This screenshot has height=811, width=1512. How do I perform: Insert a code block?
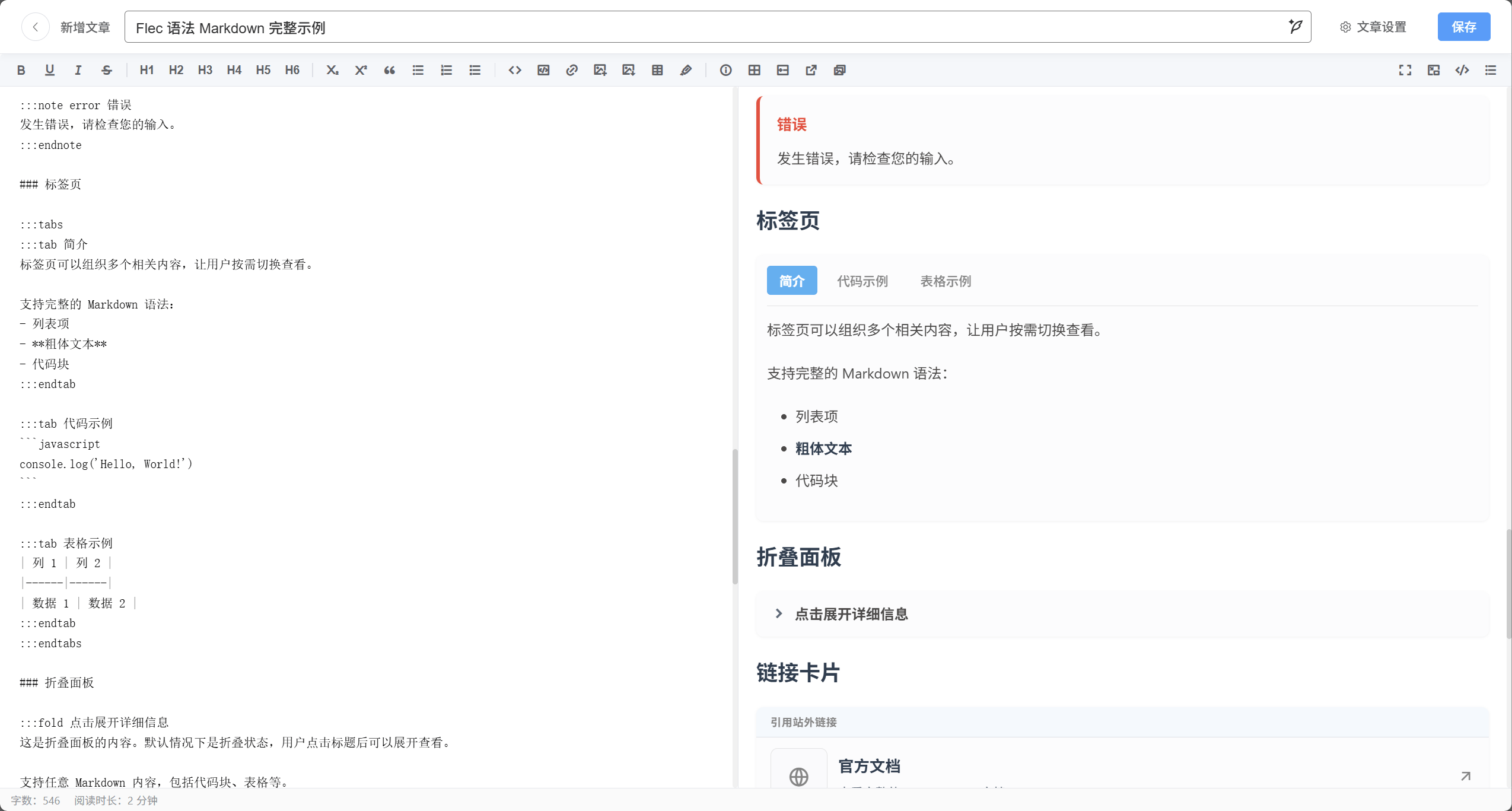[543, 70]
